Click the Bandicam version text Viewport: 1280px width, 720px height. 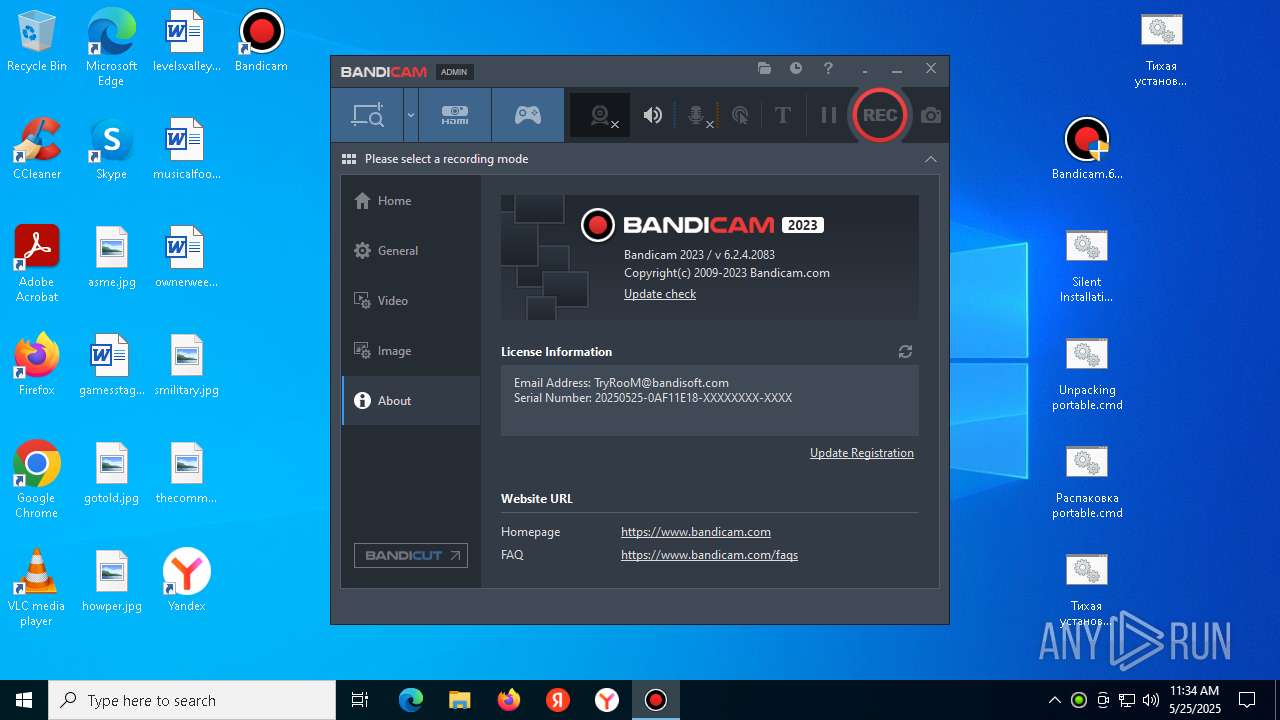tap(699, 255)
